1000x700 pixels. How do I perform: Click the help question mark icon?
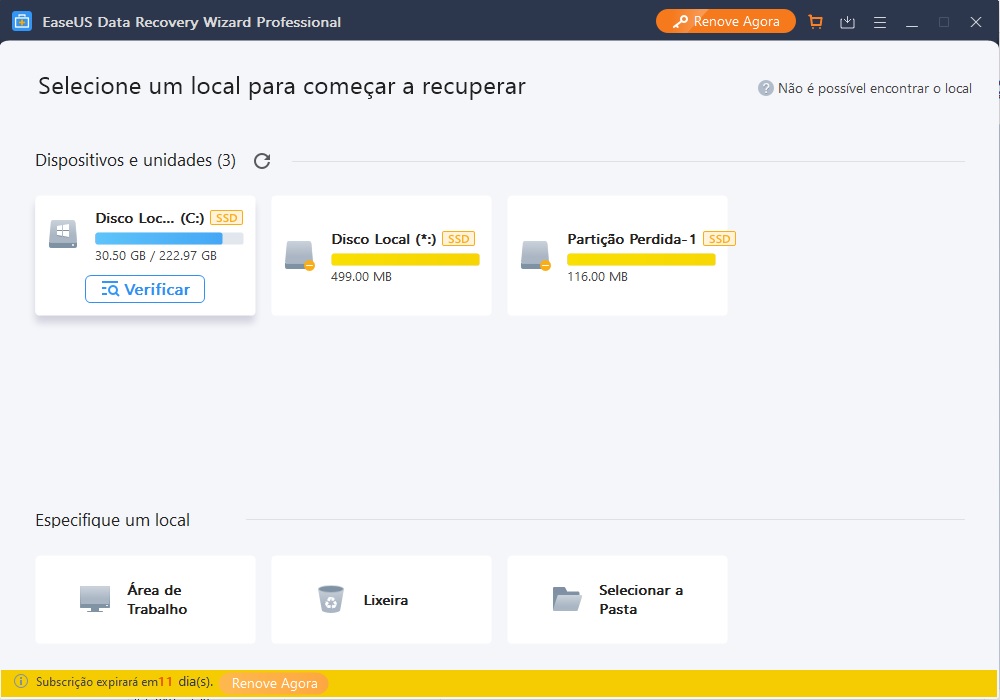tap(765, 88)
